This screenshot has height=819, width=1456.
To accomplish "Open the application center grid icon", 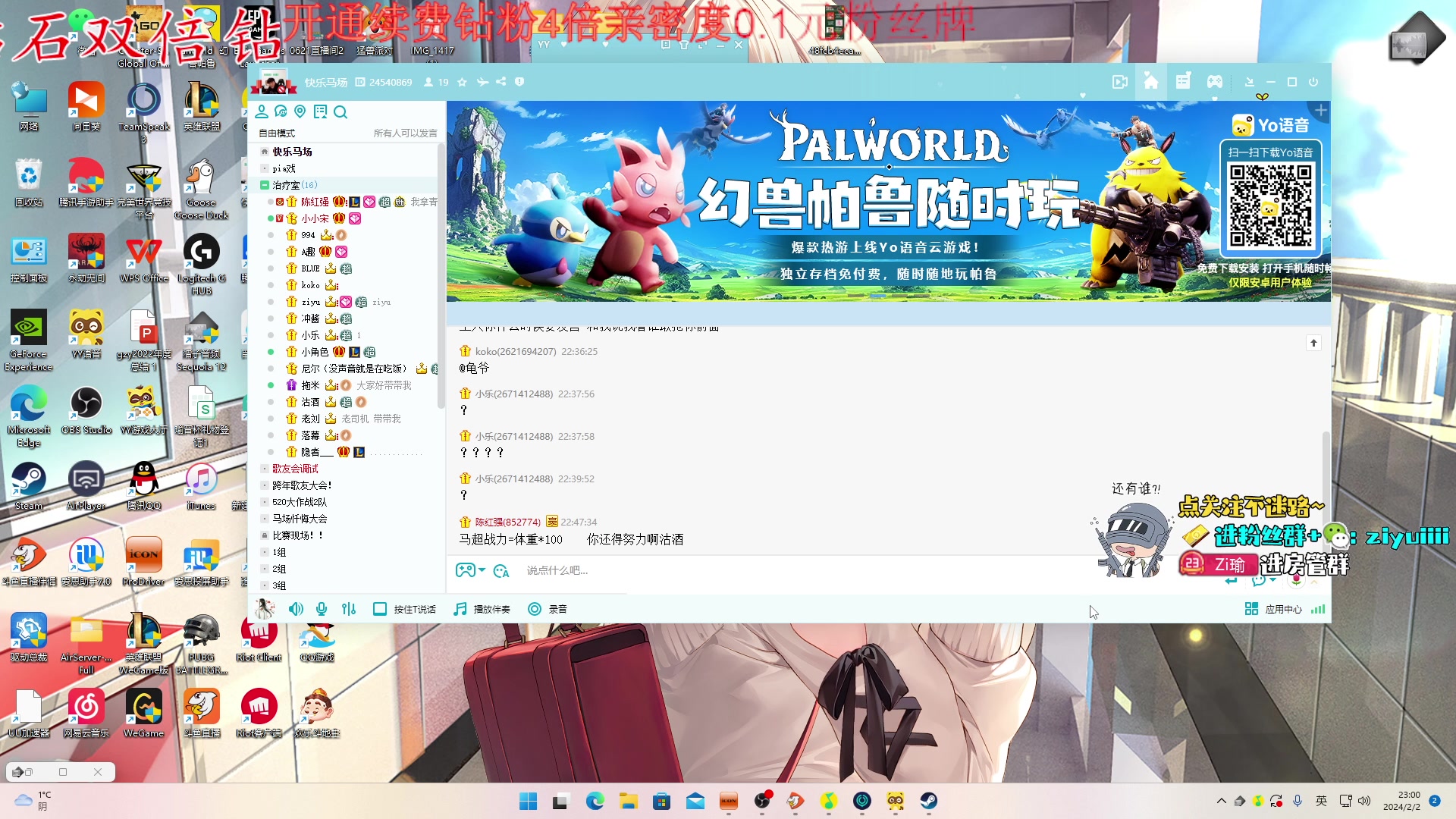I will pos(1252,609).
